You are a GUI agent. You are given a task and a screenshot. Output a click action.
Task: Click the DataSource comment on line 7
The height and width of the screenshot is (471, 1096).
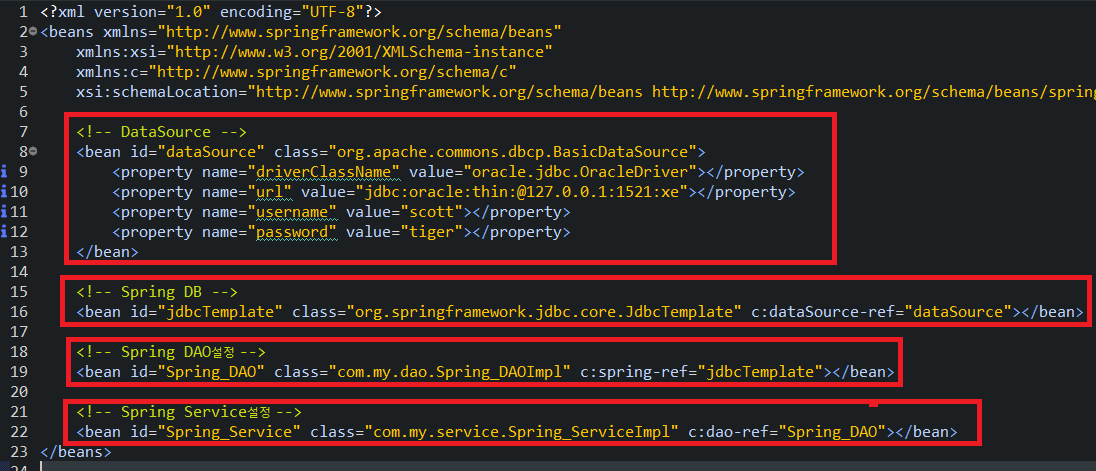point(161,131)
